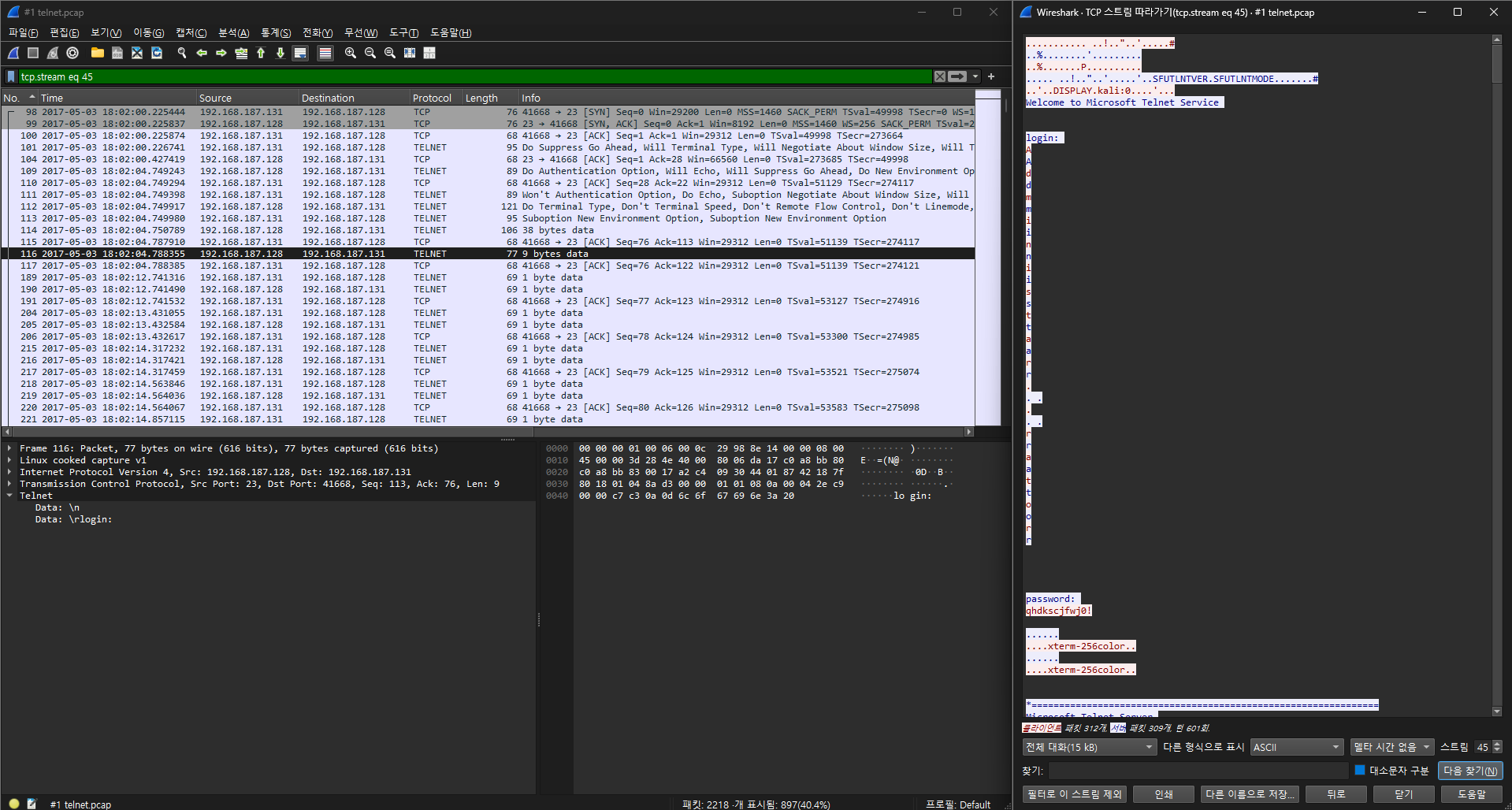
Task: Click the 다른 이름으로 저장... button
Action: (1250, 794)
